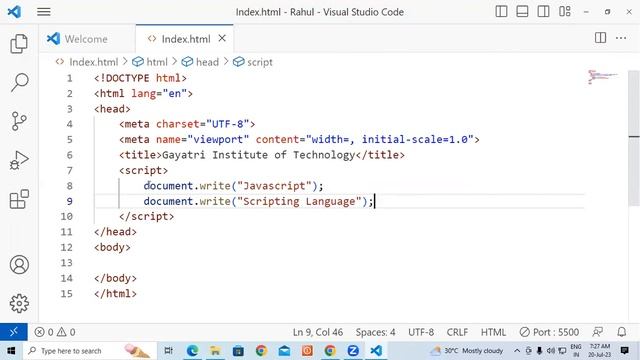
Task: Open the Action Center notification icon
Action: click(x=624, y=350)
